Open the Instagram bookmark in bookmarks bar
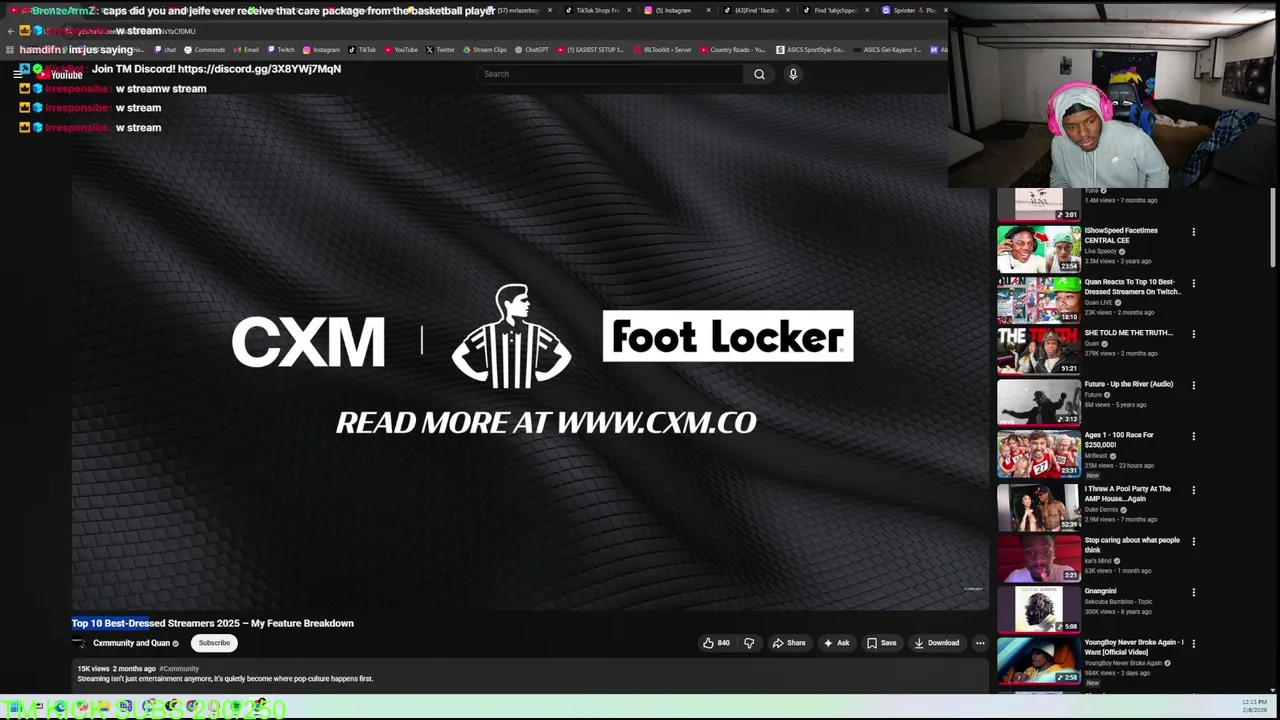Screen dimensions: 1280x720 321,50
